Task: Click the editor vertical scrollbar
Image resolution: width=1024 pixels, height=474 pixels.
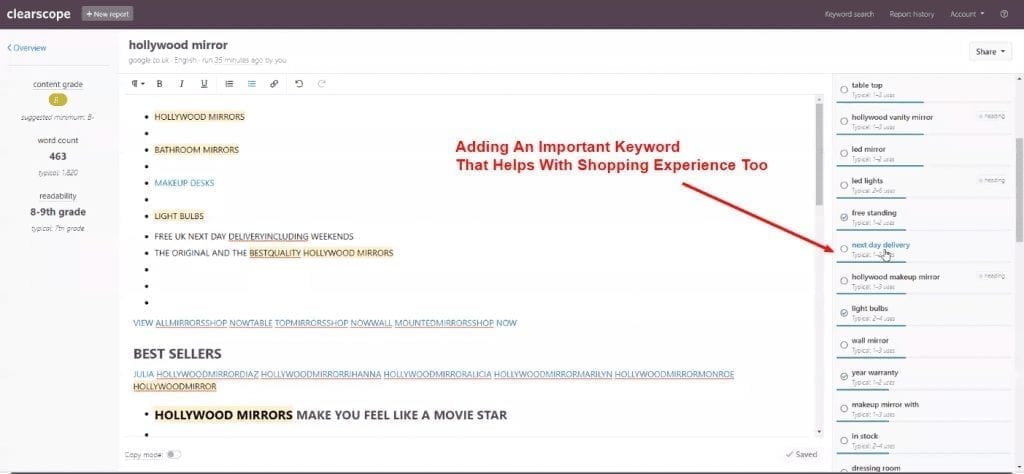Action: (x=820, y=155)
